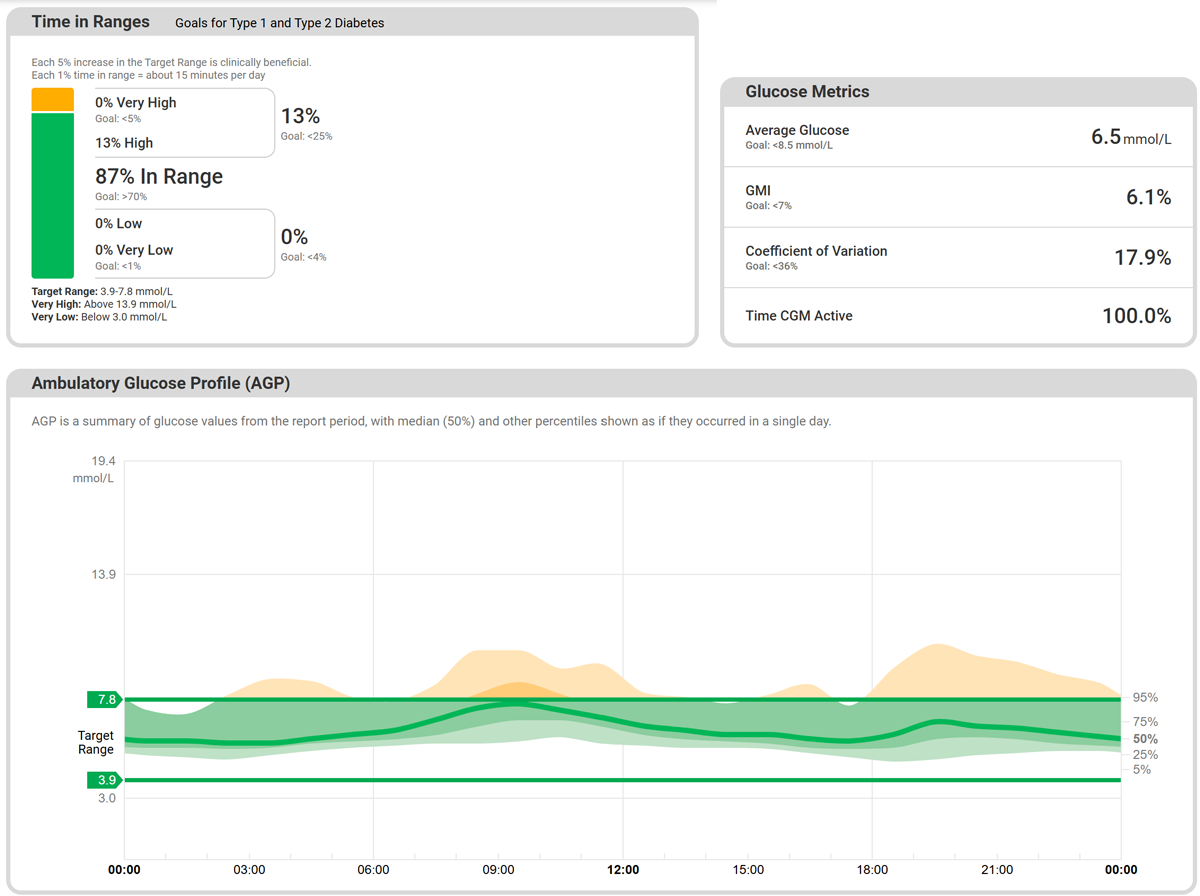The width and height of the screenshot is (1200, 896).
Task: Click the 'Each 5% increase' clinical note
Action: coord(171,62)
